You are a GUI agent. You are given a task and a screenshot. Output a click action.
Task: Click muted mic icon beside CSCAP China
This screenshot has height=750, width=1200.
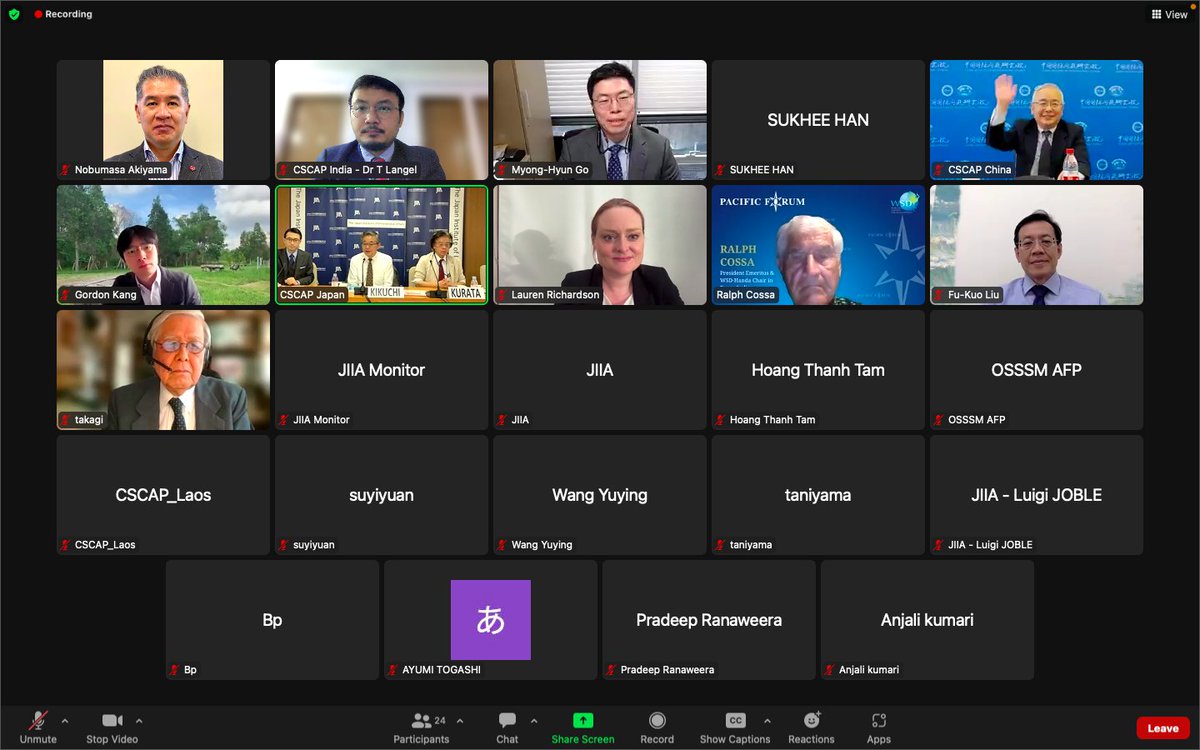click(939, 170)
